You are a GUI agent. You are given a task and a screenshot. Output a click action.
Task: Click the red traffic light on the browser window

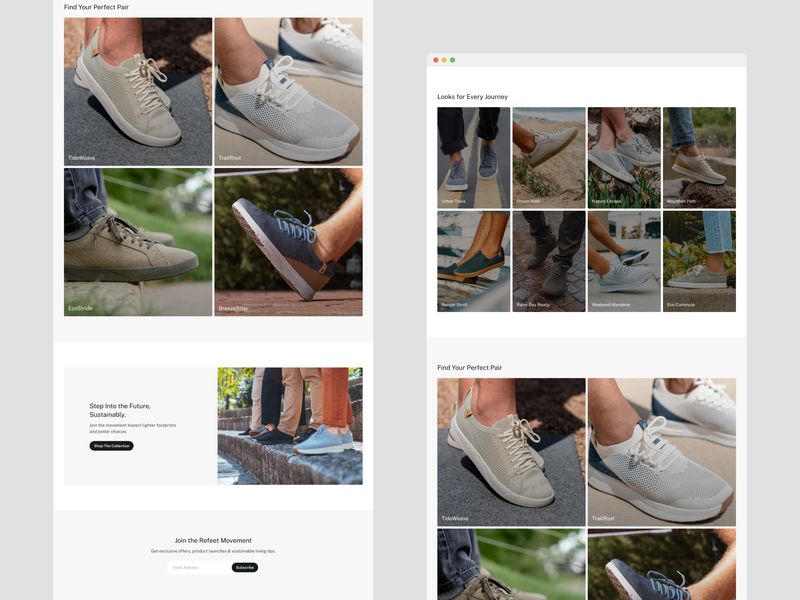(434, 59)
